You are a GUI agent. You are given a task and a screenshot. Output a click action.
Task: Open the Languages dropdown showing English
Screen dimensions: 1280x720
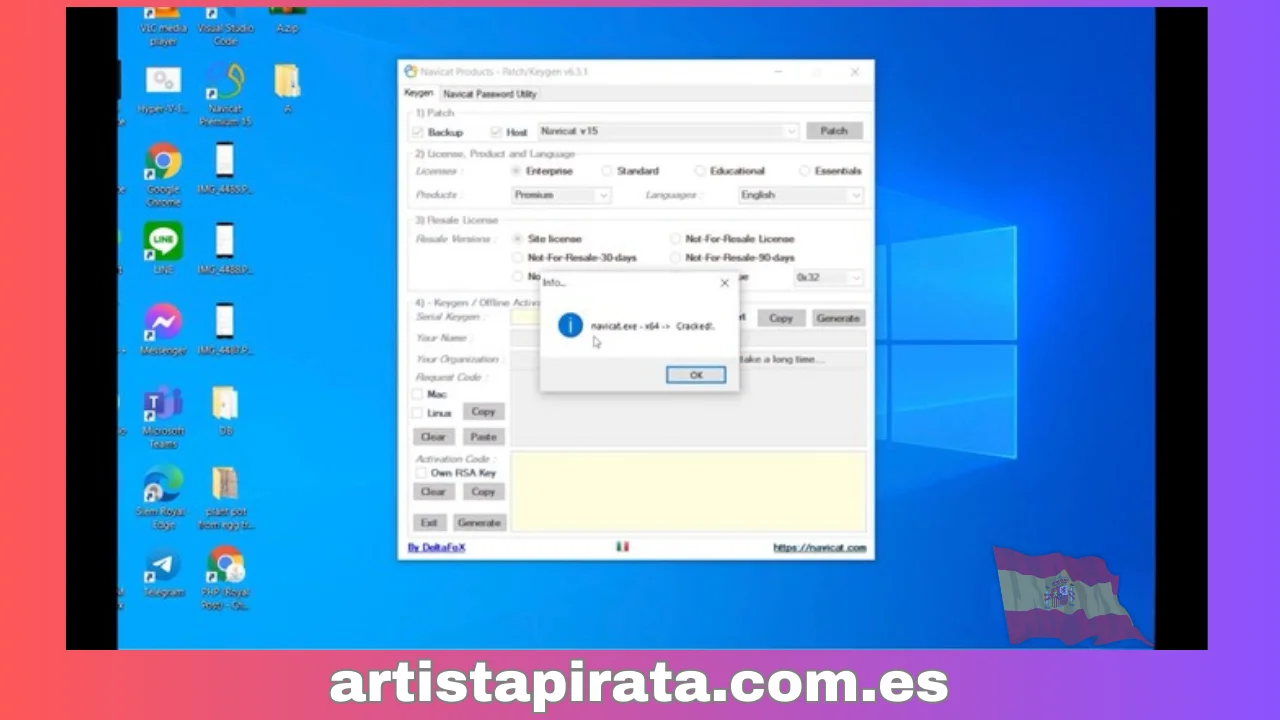tap(800, 195)
